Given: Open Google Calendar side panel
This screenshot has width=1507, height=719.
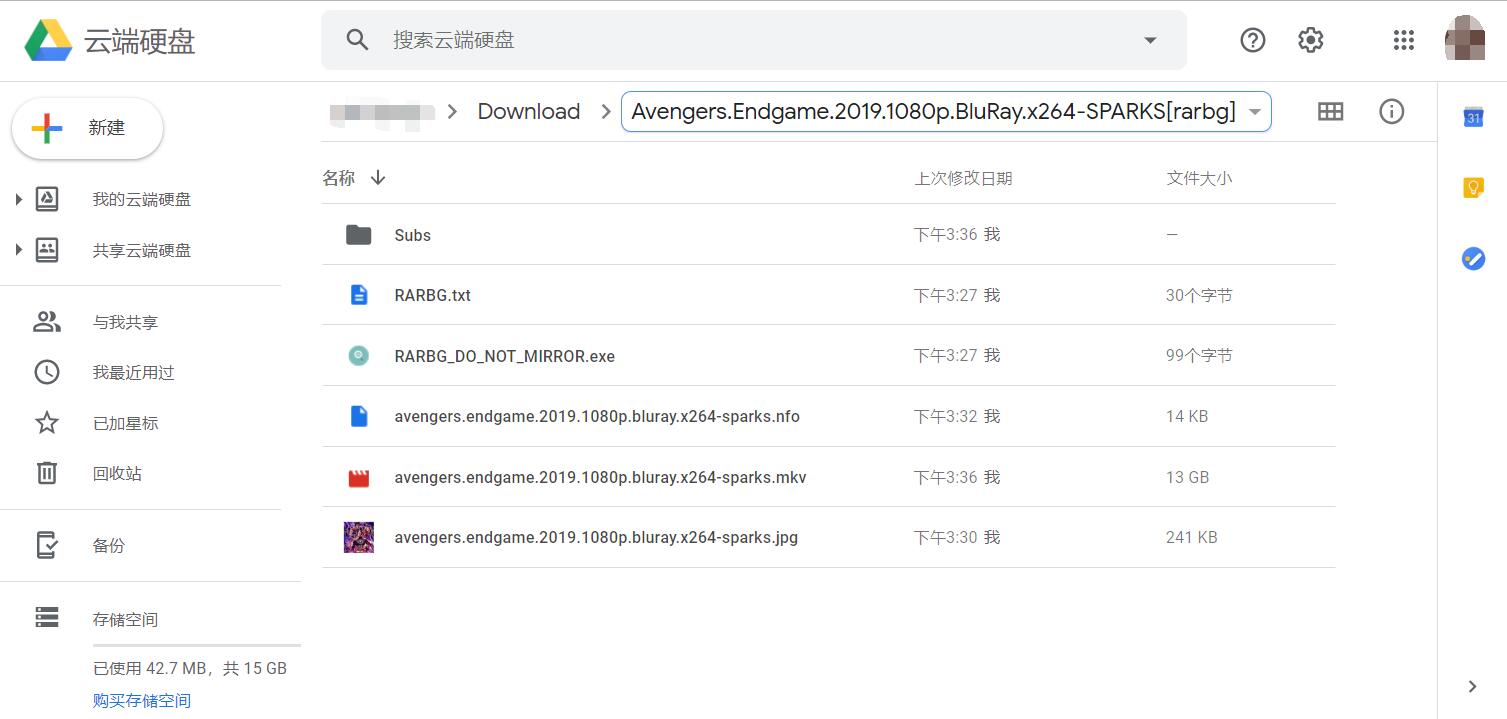Looking at the screenshot, I should [1473, 116].
